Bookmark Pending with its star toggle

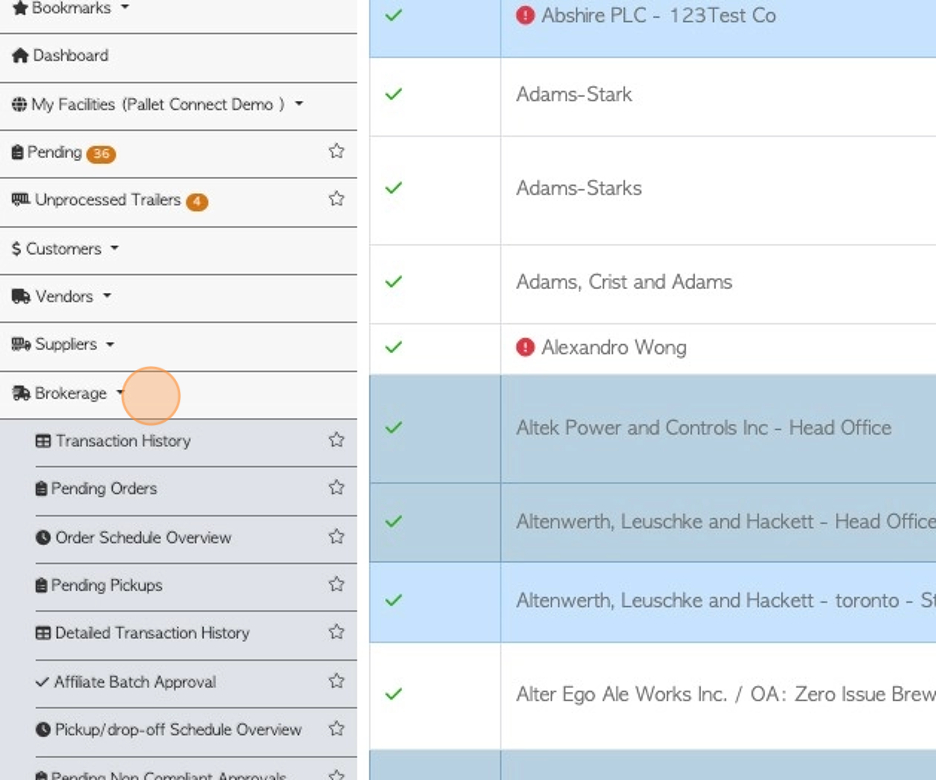tap(337, 151)
